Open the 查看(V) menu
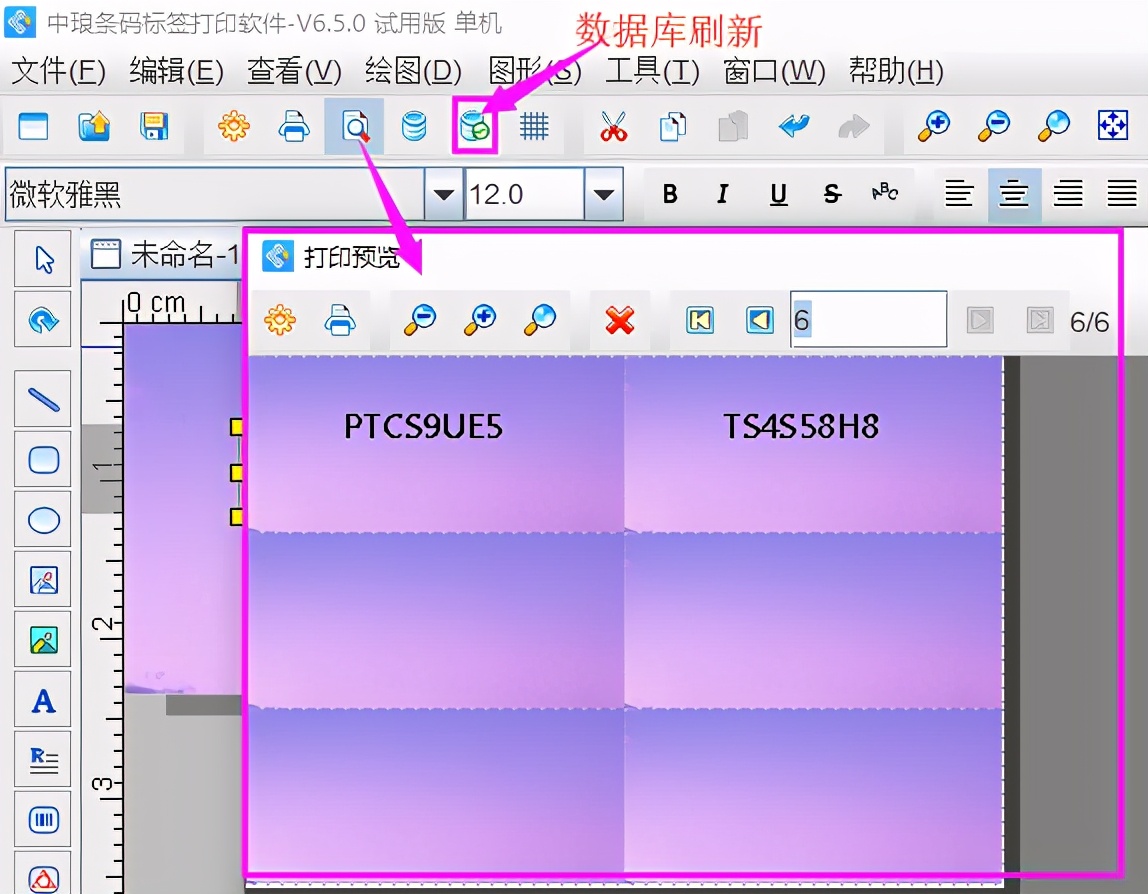This screenshot has width=1148, height=894. [x=294, y=71]
